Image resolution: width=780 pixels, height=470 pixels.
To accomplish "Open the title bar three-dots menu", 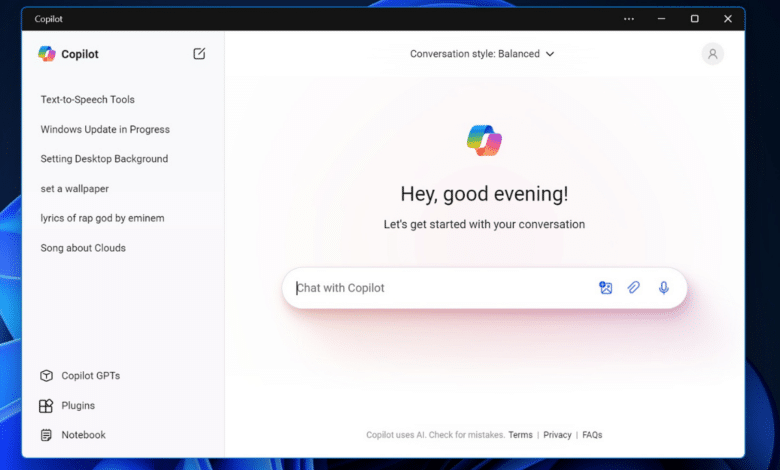I will [629, 19].
